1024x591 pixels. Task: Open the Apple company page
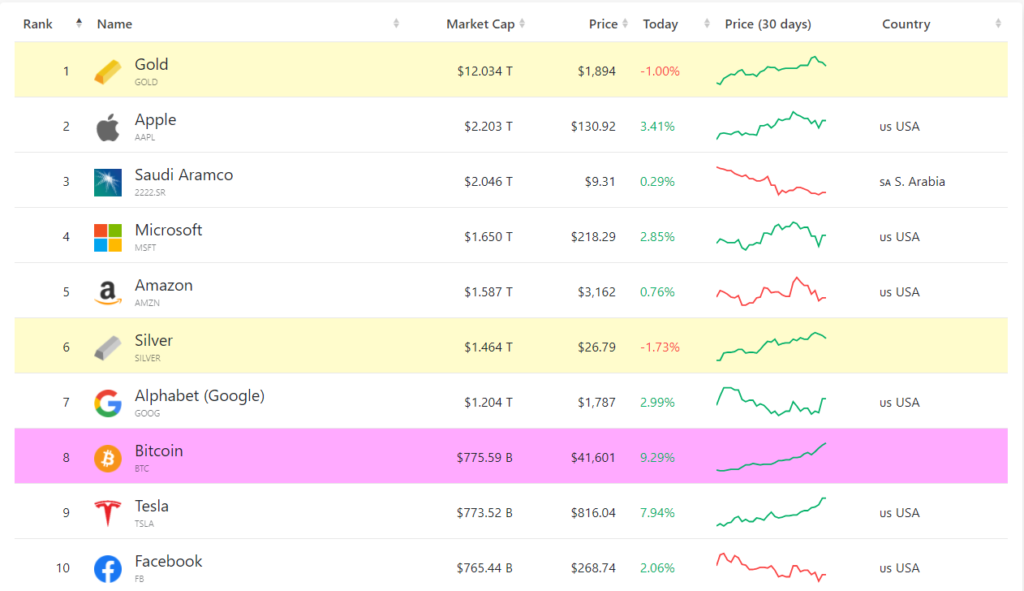[155, 120]
